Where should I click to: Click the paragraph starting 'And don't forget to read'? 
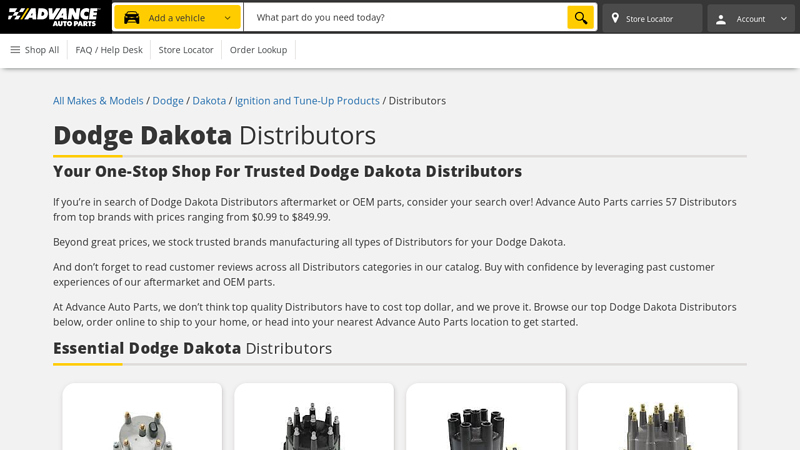pos(384,274)
